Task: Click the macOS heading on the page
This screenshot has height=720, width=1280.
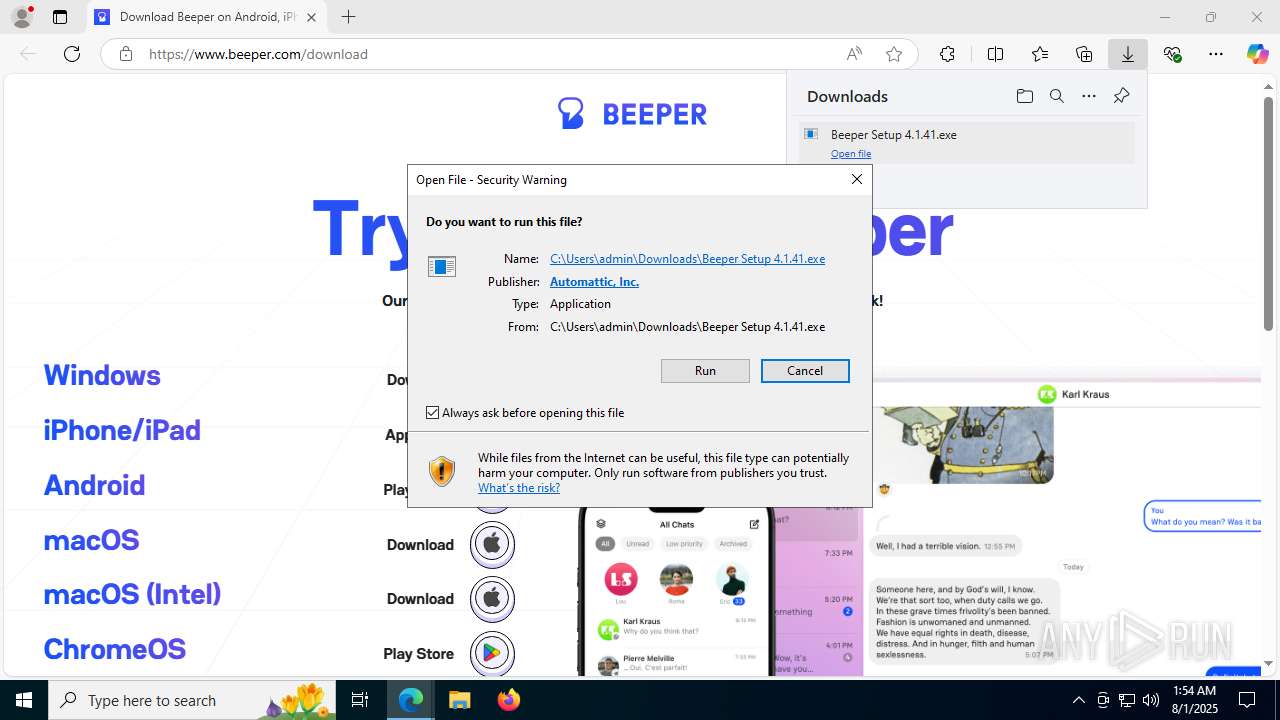Action: tap(91, 540)
